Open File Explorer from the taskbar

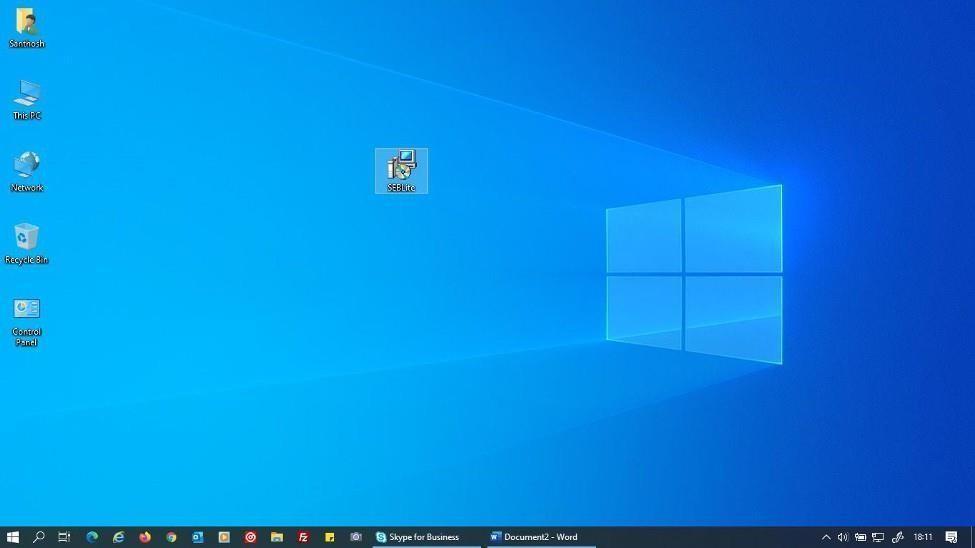point(277,537)
